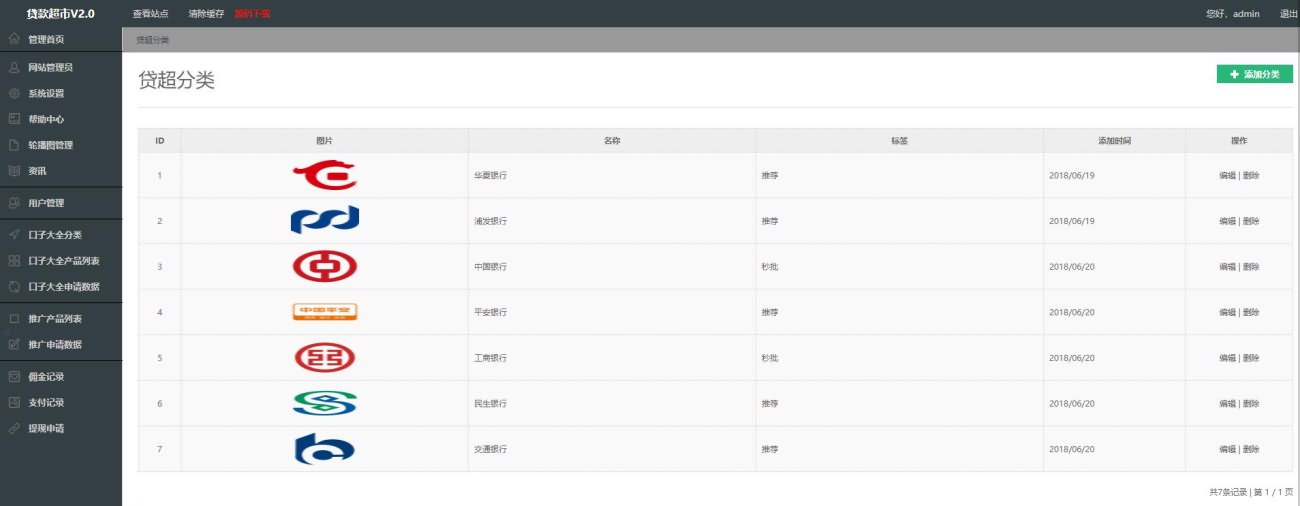Click the 工商银行 name cell
Viewport: 1300px width, 506px height.
[611, 358]
